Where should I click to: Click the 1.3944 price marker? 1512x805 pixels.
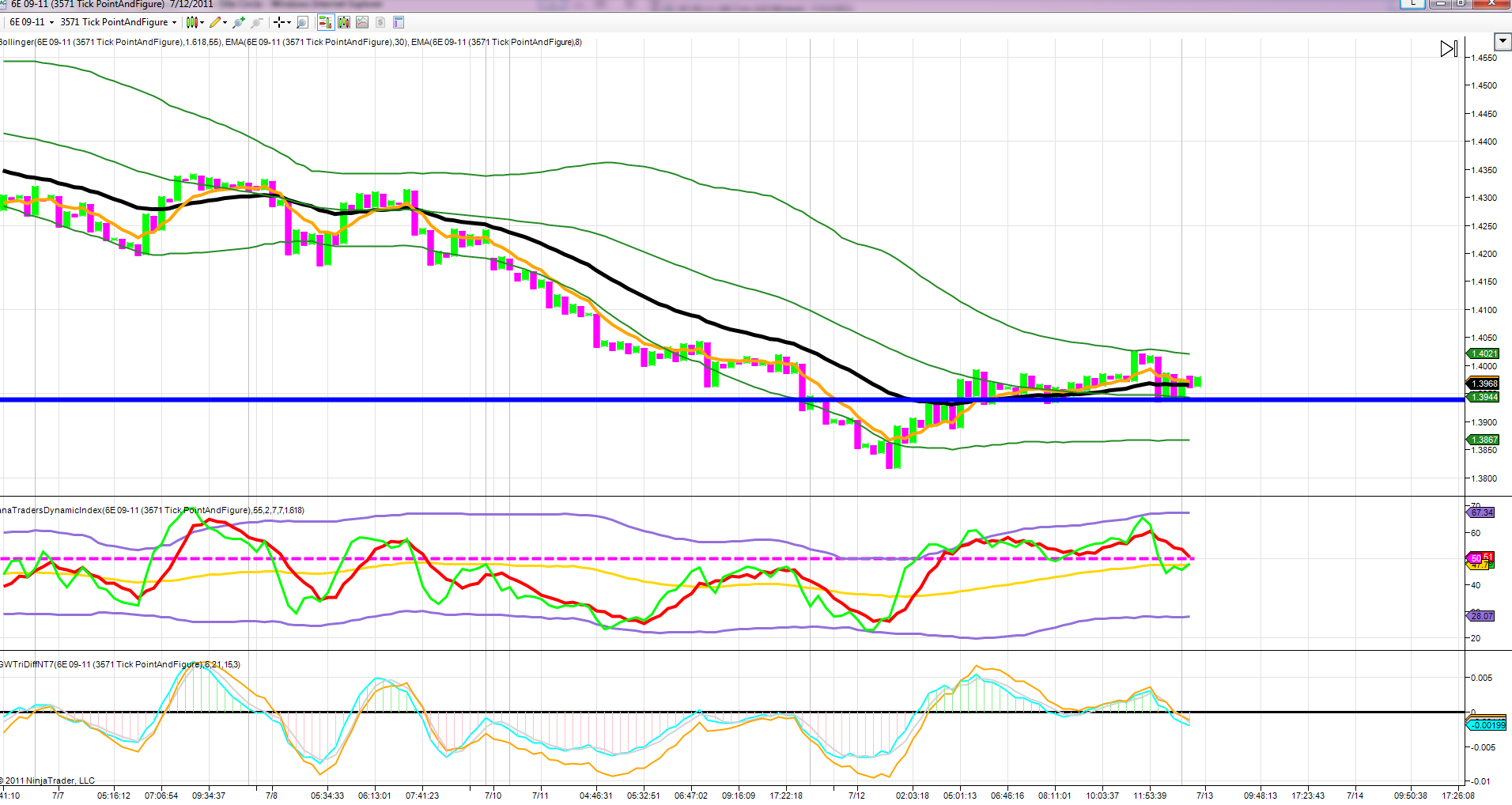coord(1483,397)
